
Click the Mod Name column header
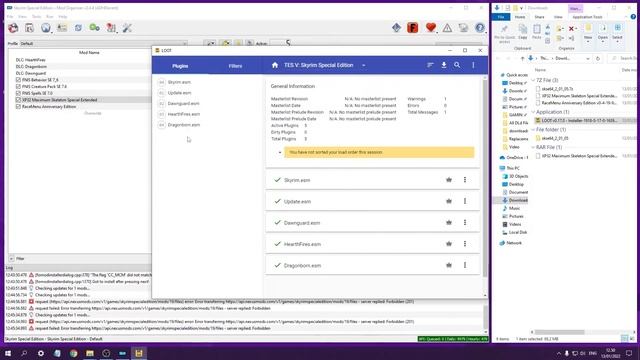[89, 53]
